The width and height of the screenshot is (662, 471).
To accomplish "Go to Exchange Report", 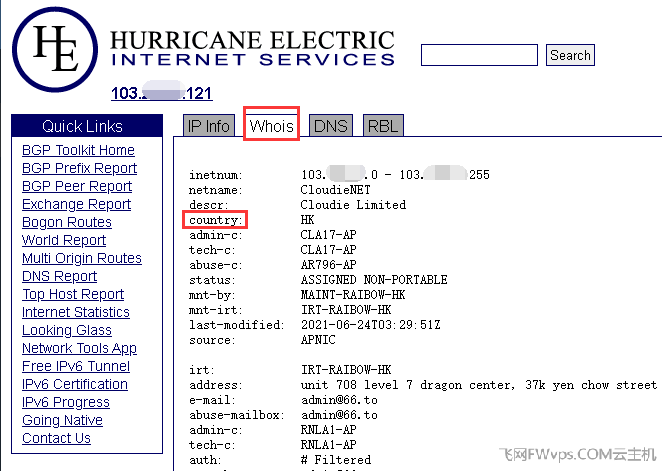I will [76, 204].
